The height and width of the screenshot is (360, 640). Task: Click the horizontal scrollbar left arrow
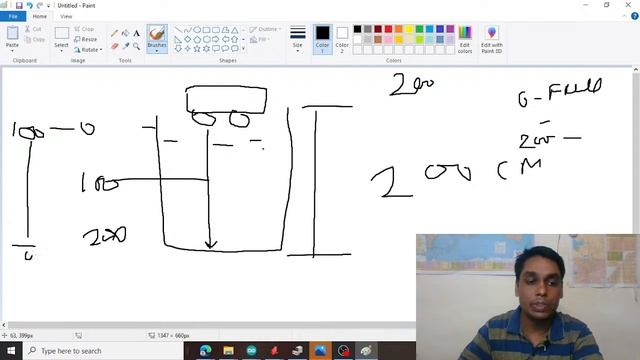click(x=4, y=325)
